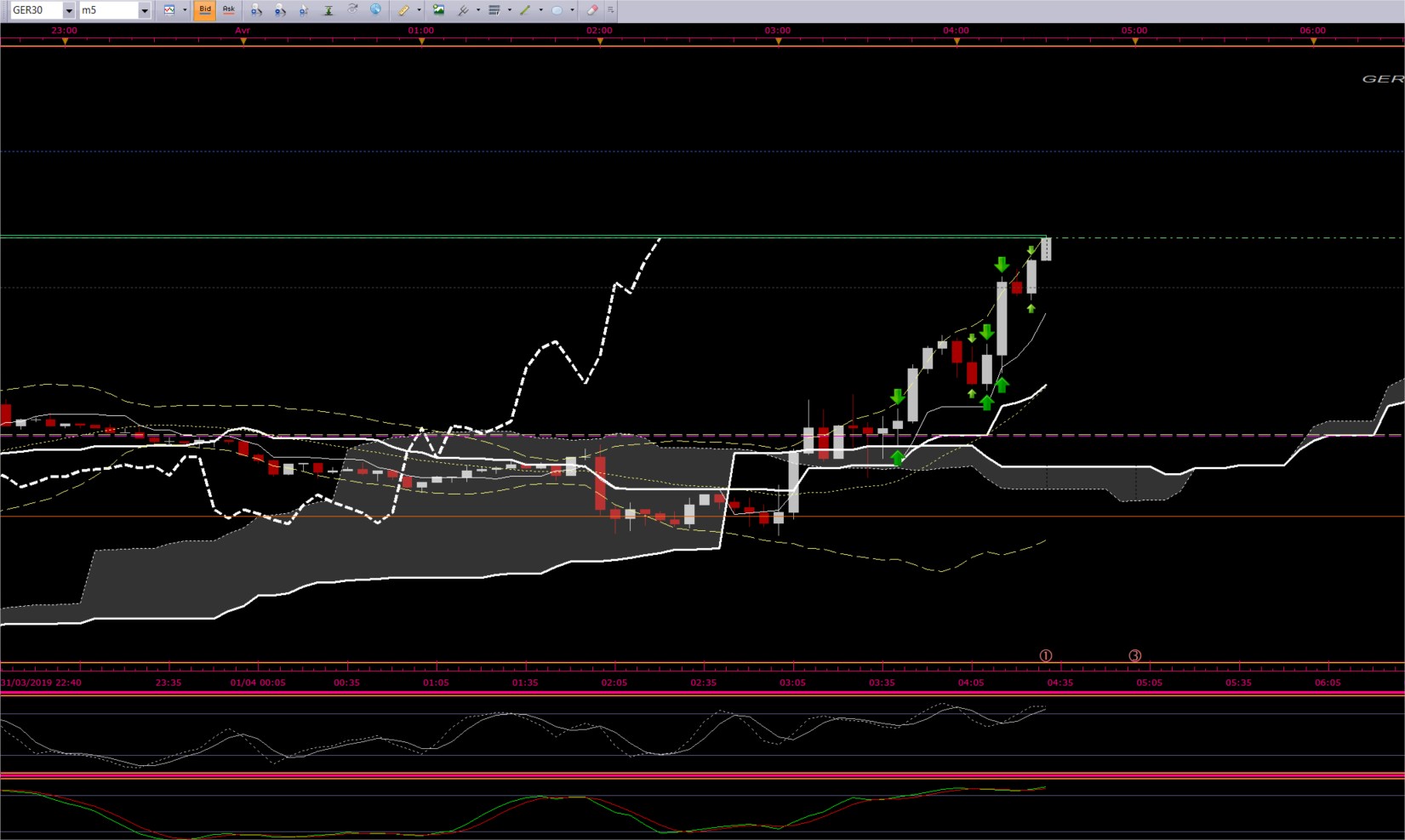This screenshot has width=1405, height=840.
Task: Select the horizontal lines drawing tool
Action: pyautogui.click(x=494, y=10)
